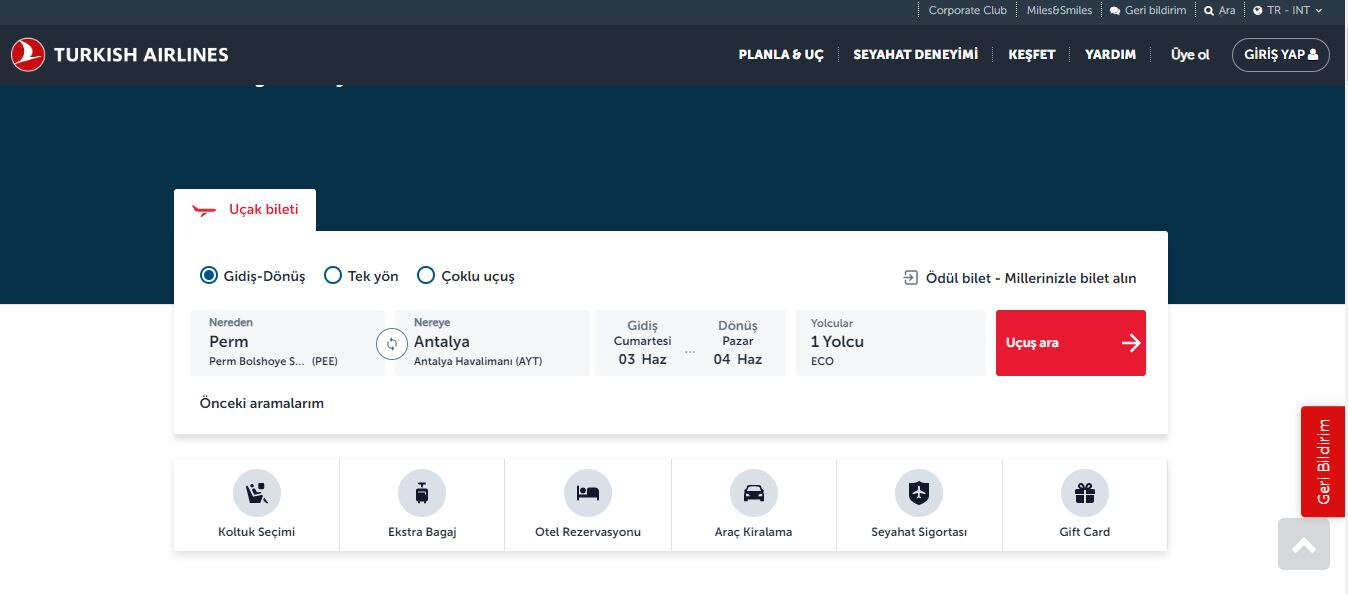Open PLANLA & UÇ menu
This screenshot has height=594, width=1348.
(x=780, y=55)
